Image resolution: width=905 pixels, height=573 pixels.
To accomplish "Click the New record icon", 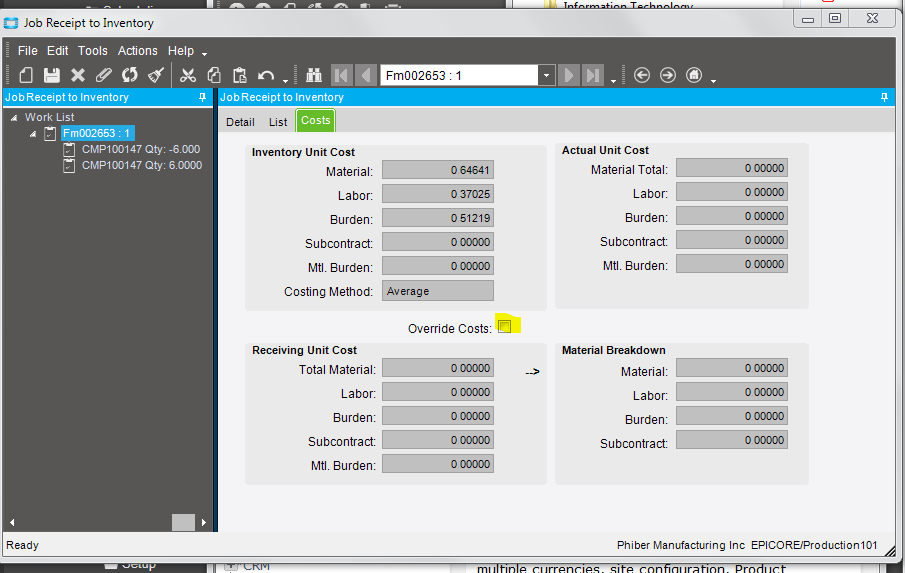I will (x=26, y=75).
